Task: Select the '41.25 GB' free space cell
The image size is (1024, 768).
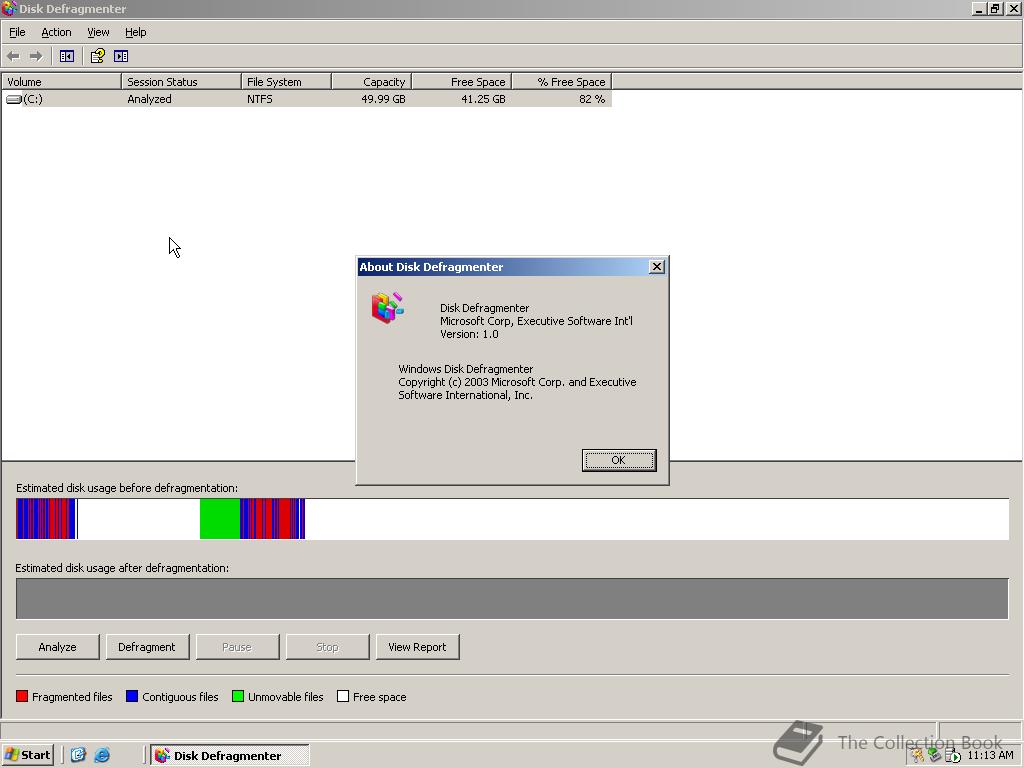Action: click(483, 99)
